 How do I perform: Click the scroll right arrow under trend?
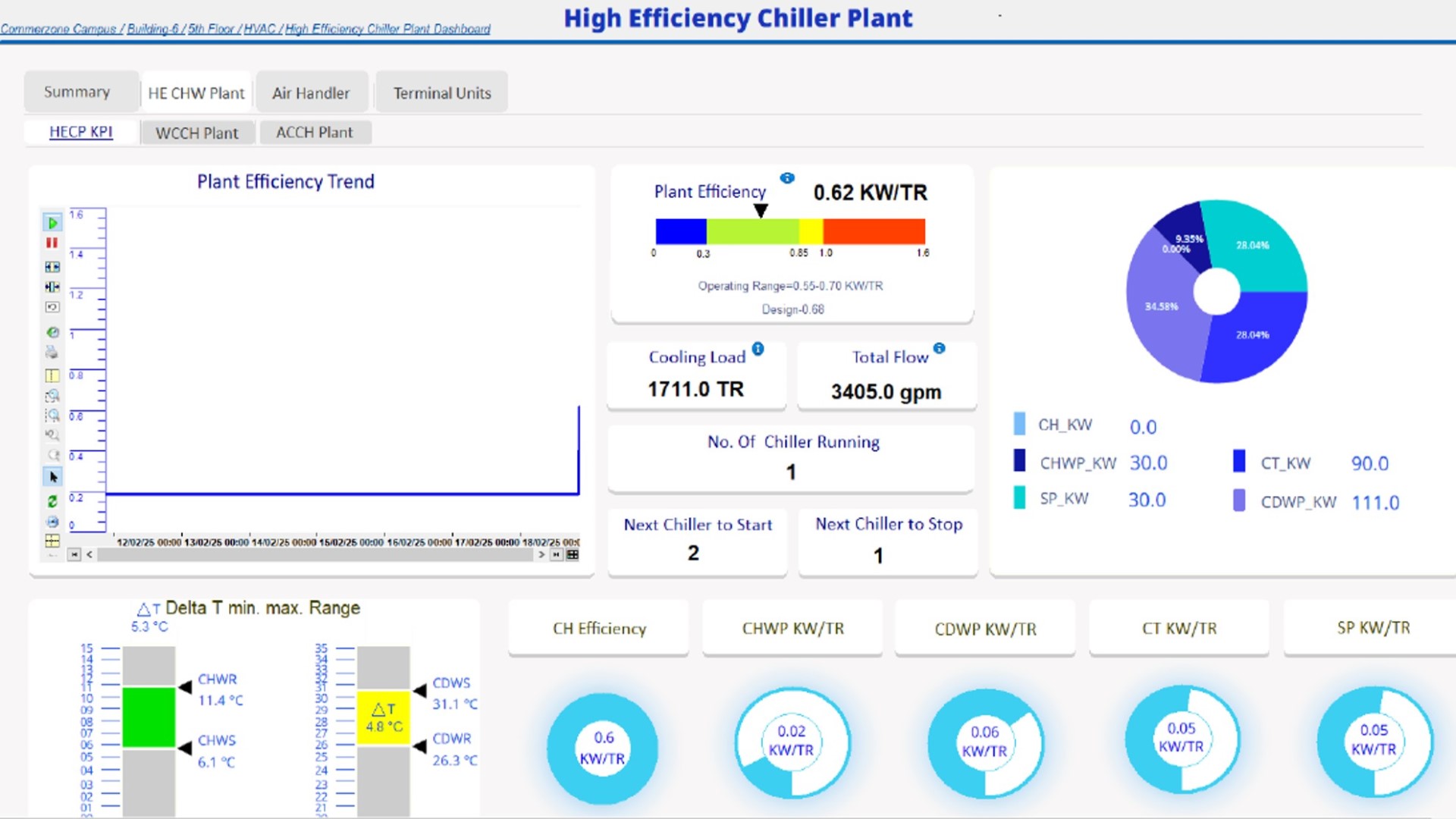541,555
